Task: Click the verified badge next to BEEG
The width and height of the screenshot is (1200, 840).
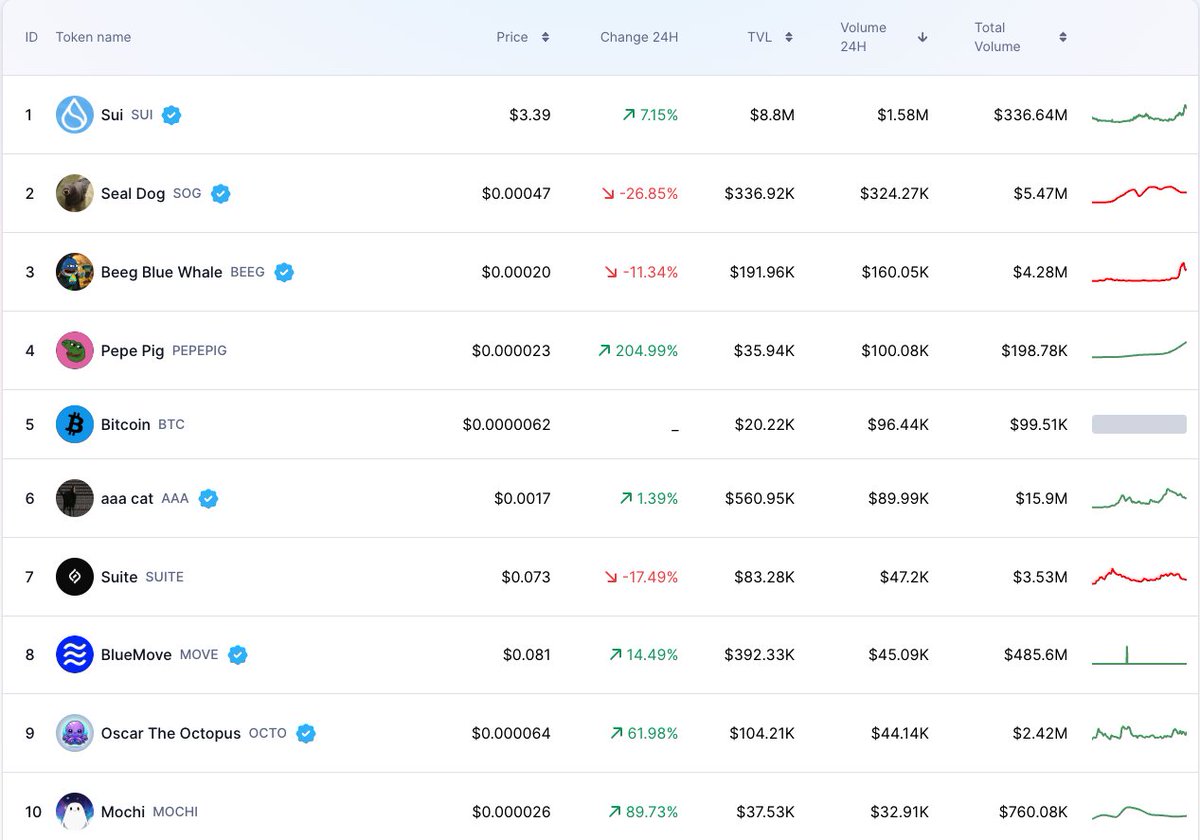Action: [284, 272]
